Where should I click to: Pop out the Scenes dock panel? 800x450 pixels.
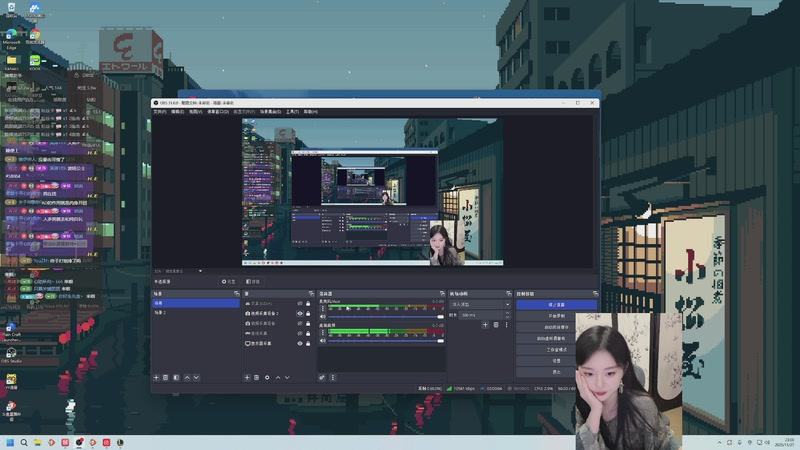[x=237, y=294]
